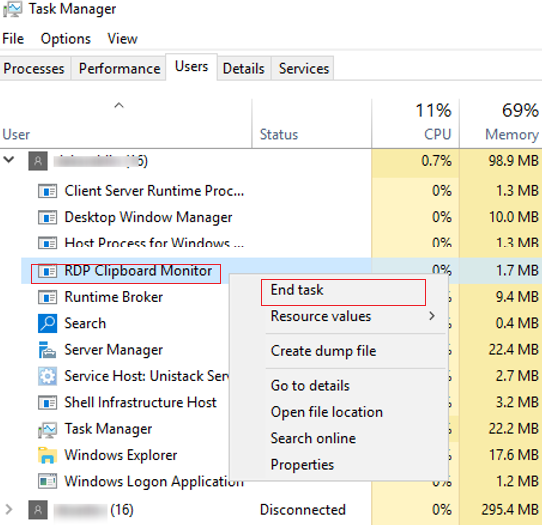Click the Runtime Broker icon
Viewport: 542px width, 525px height.
47,297
